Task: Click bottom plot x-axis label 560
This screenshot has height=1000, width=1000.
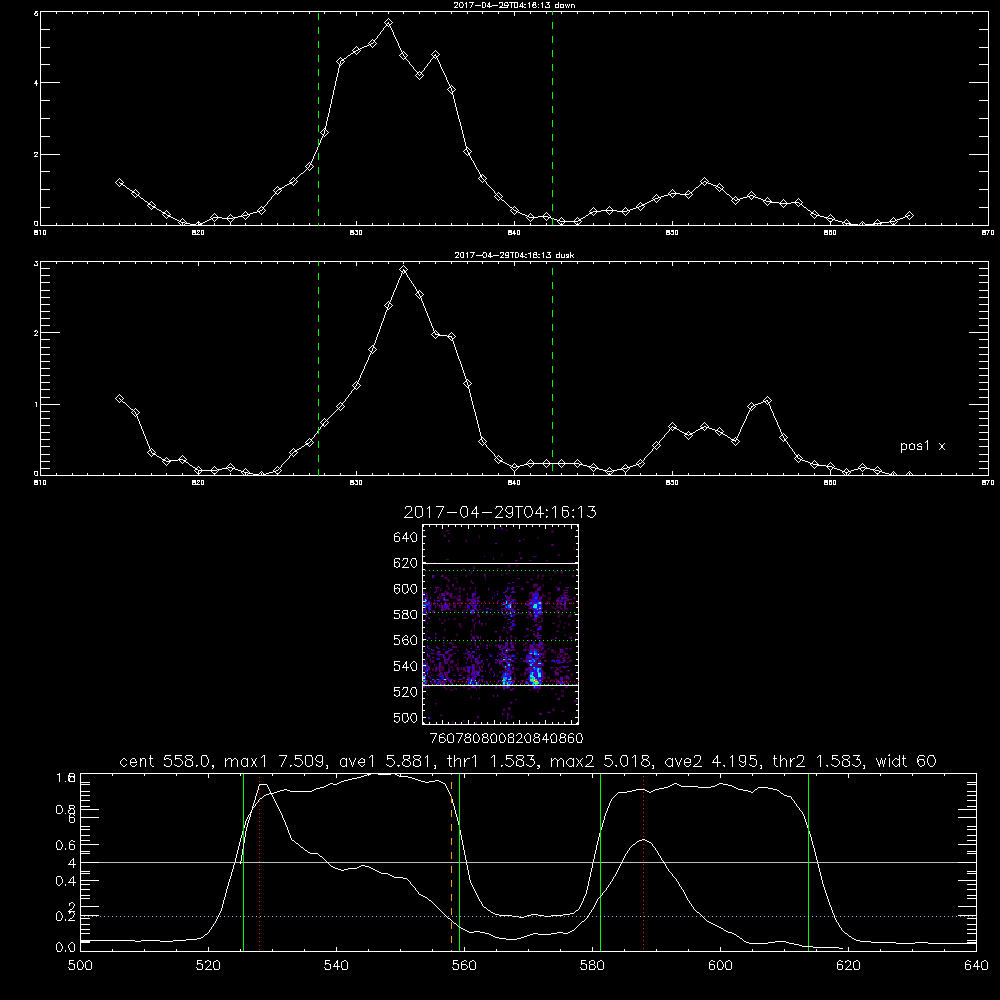Action: [464, 966]
